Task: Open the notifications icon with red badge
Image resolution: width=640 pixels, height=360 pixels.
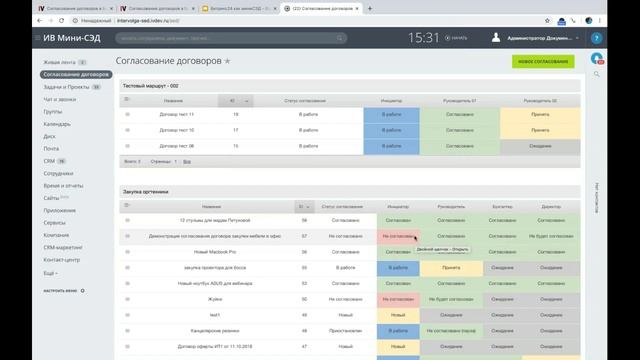Action: [597, 58]
